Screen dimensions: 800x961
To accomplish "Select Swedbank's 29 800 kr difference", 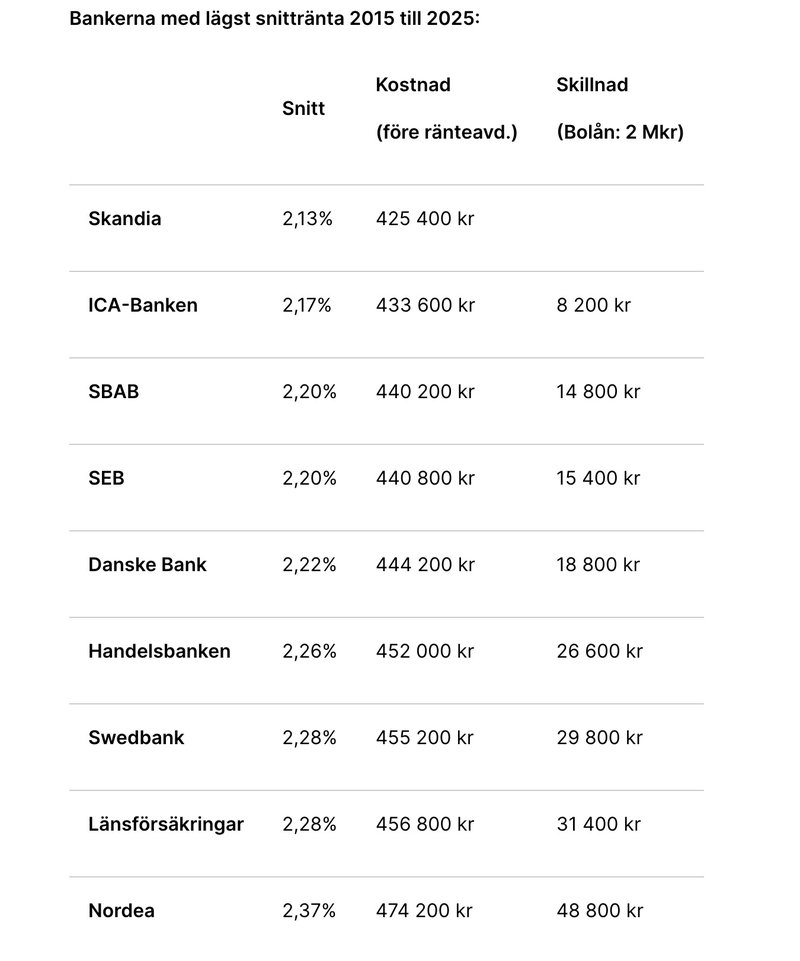I will 599,738.
